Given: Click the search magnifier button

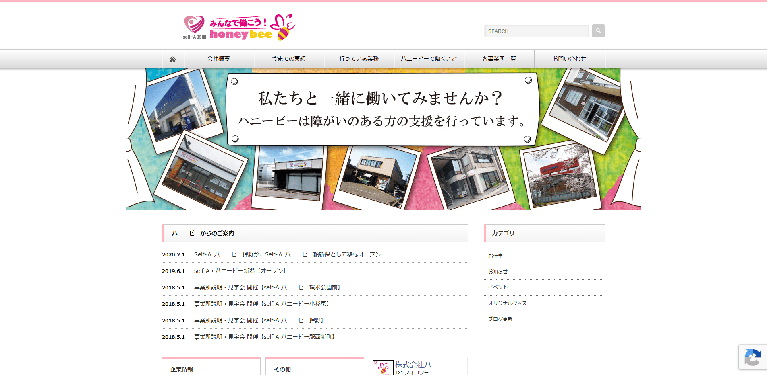Looking at the screenshot, I should [598, 31].
